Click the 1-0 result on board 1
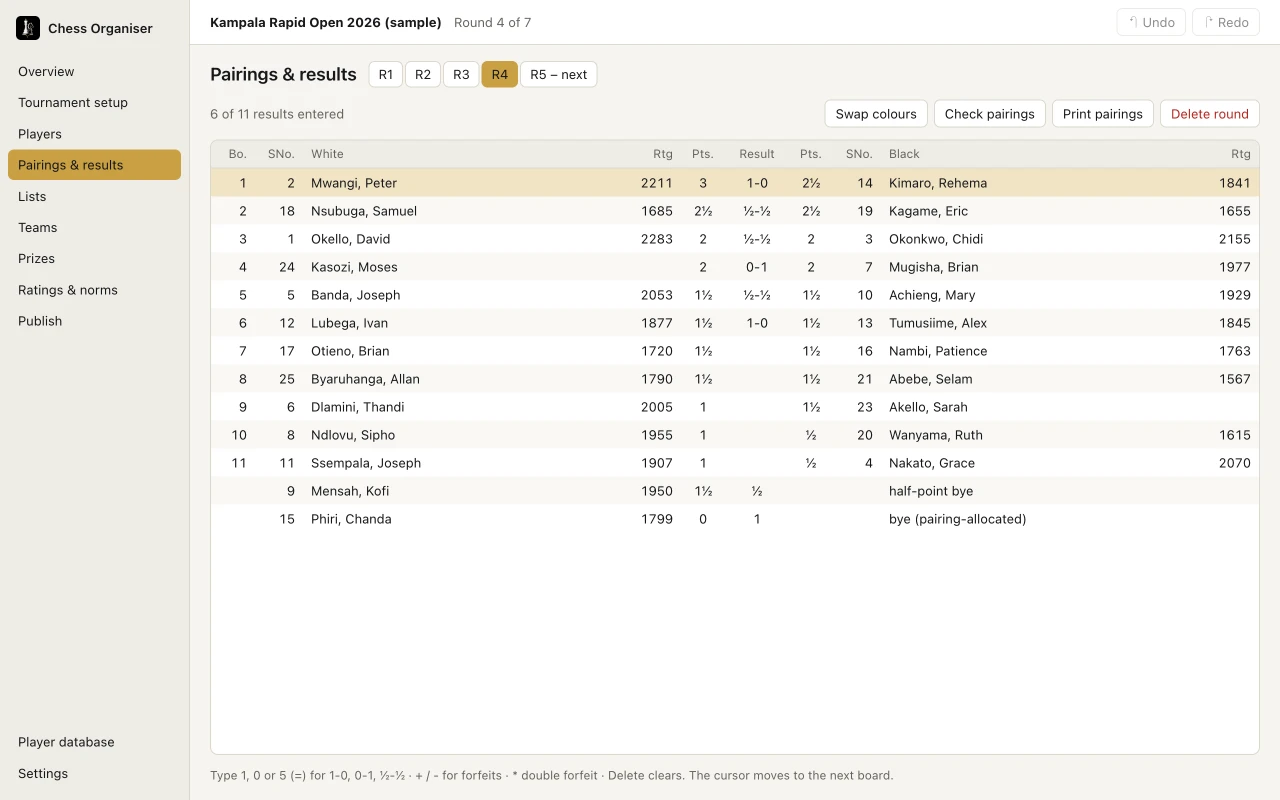 pyautogui.click(x=757, y=183)
